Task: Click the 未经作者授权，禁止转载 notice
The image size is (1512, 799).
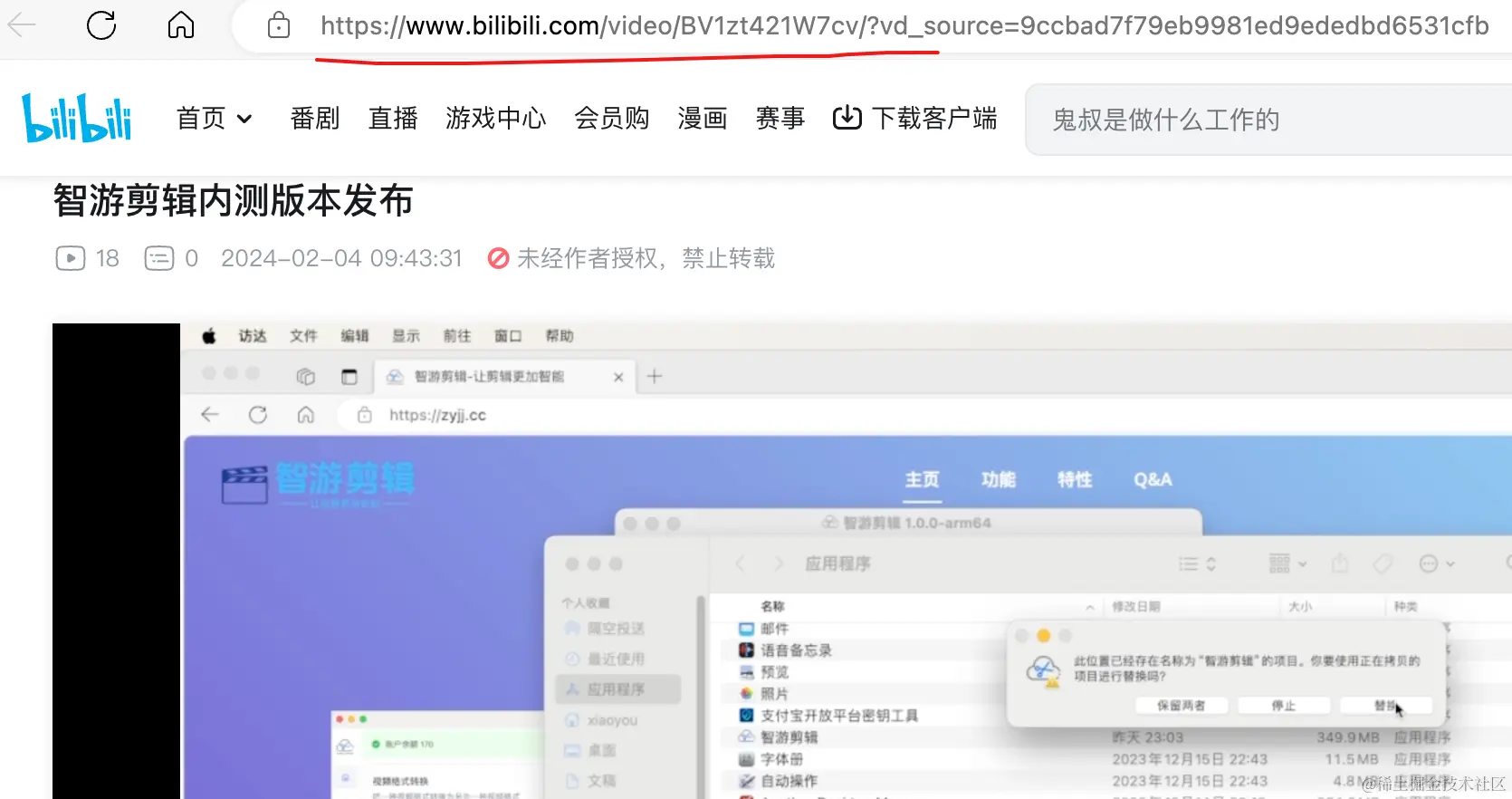Action: (x=631, y=258)
